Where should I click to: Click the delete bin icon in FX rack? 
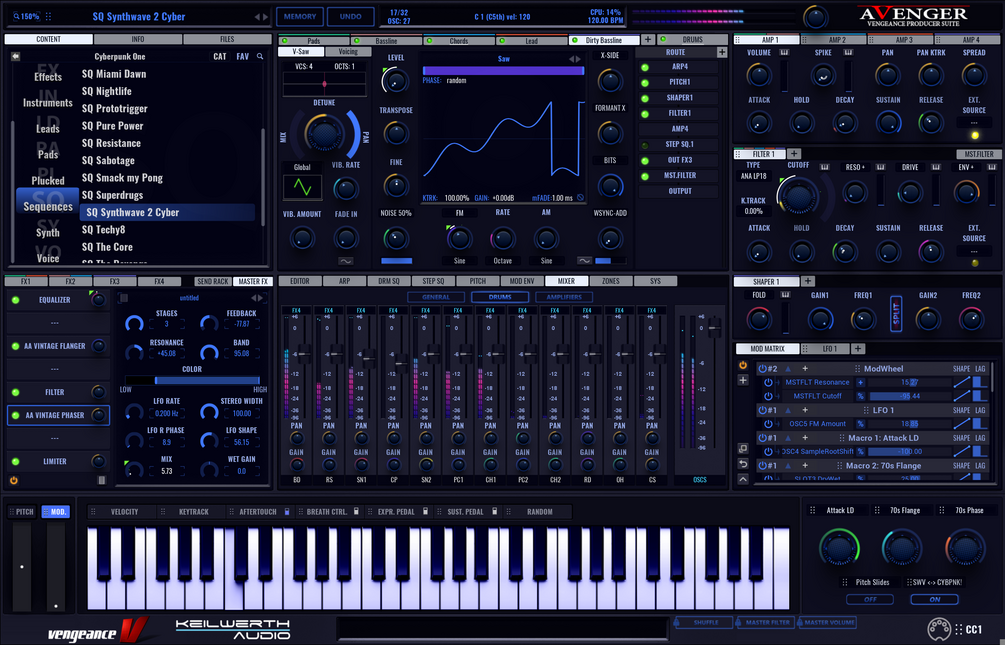(x=101, y=480)
